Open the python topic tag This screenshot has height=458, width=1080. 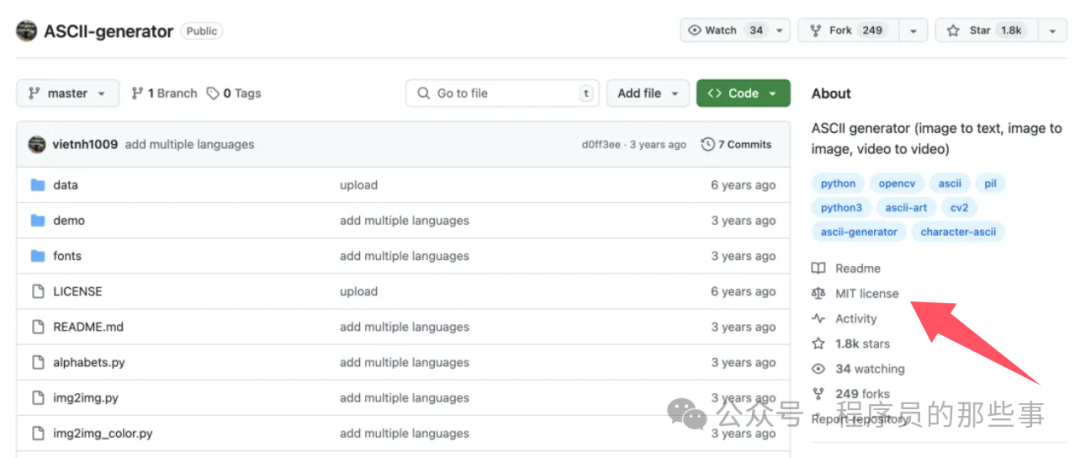click(838, 184)
